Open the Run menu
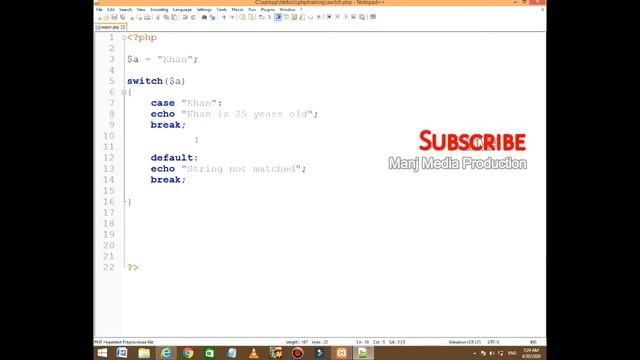640x360 pixels. click(252, 9)
